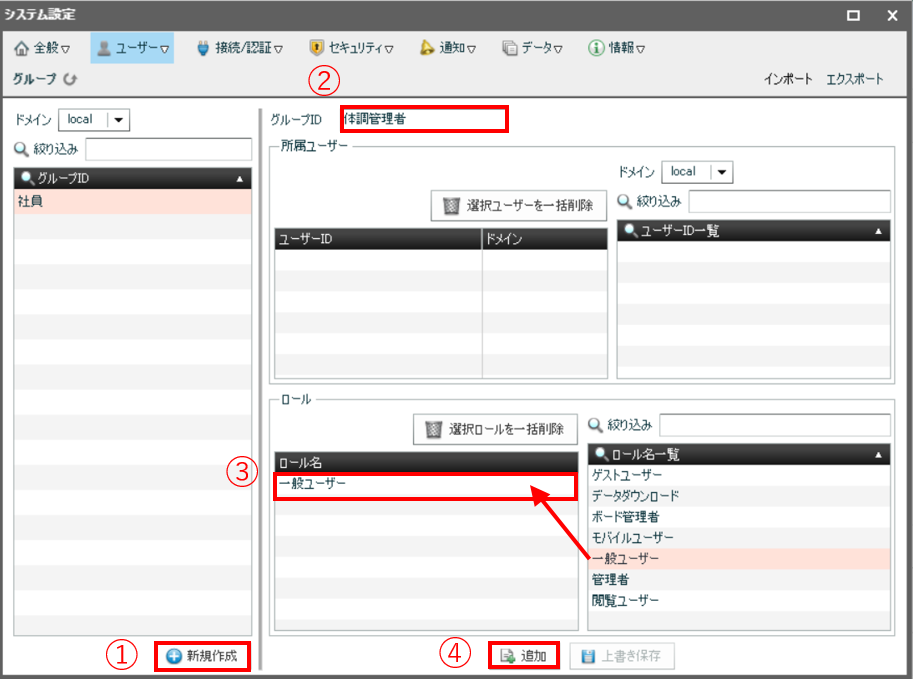Open the 通知 bell menu
The image size is (913, 679).
coord(446,47)
